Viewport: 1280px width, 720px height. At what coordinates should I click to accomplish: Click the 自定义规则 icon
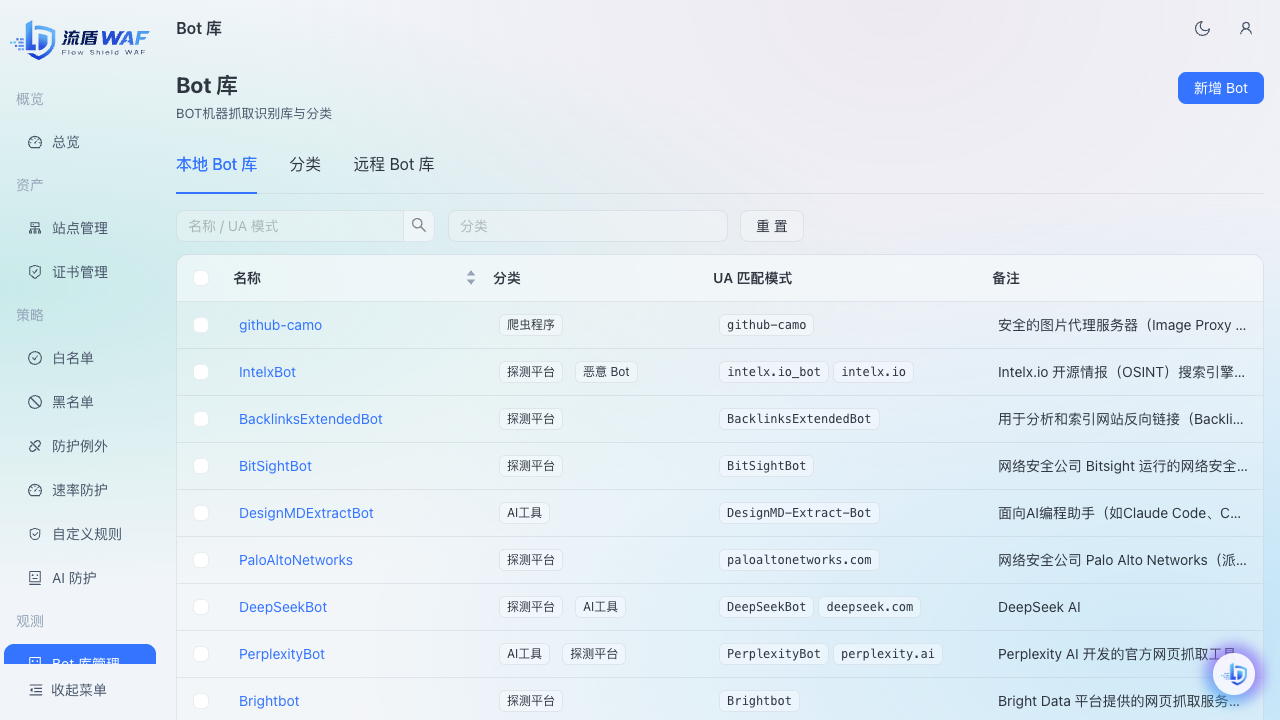[x=35, y=534]
